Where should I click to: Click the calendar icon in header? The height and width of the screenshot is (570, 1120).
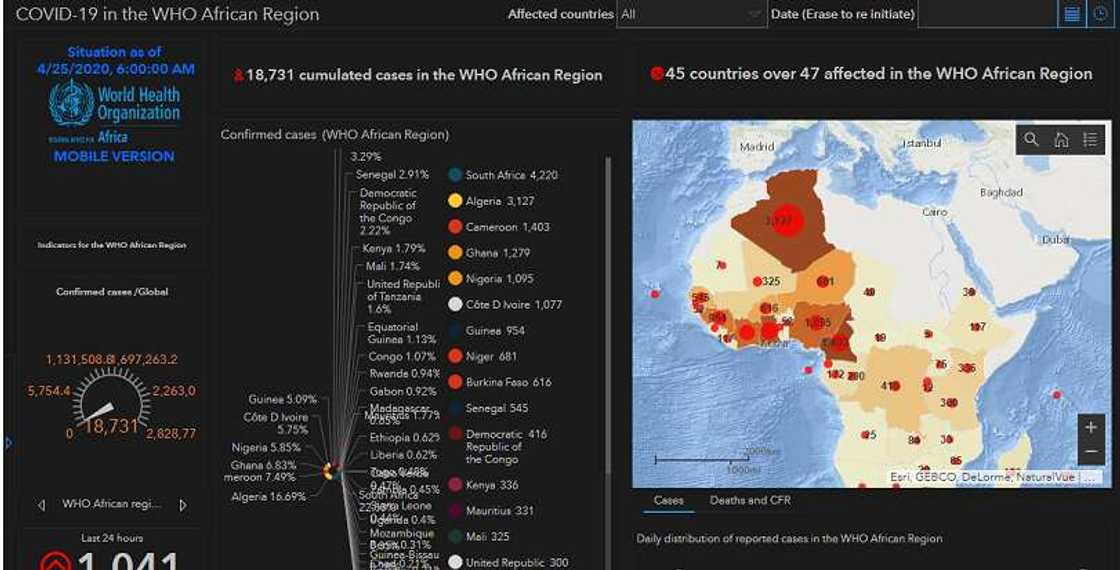coord(1072,15)
